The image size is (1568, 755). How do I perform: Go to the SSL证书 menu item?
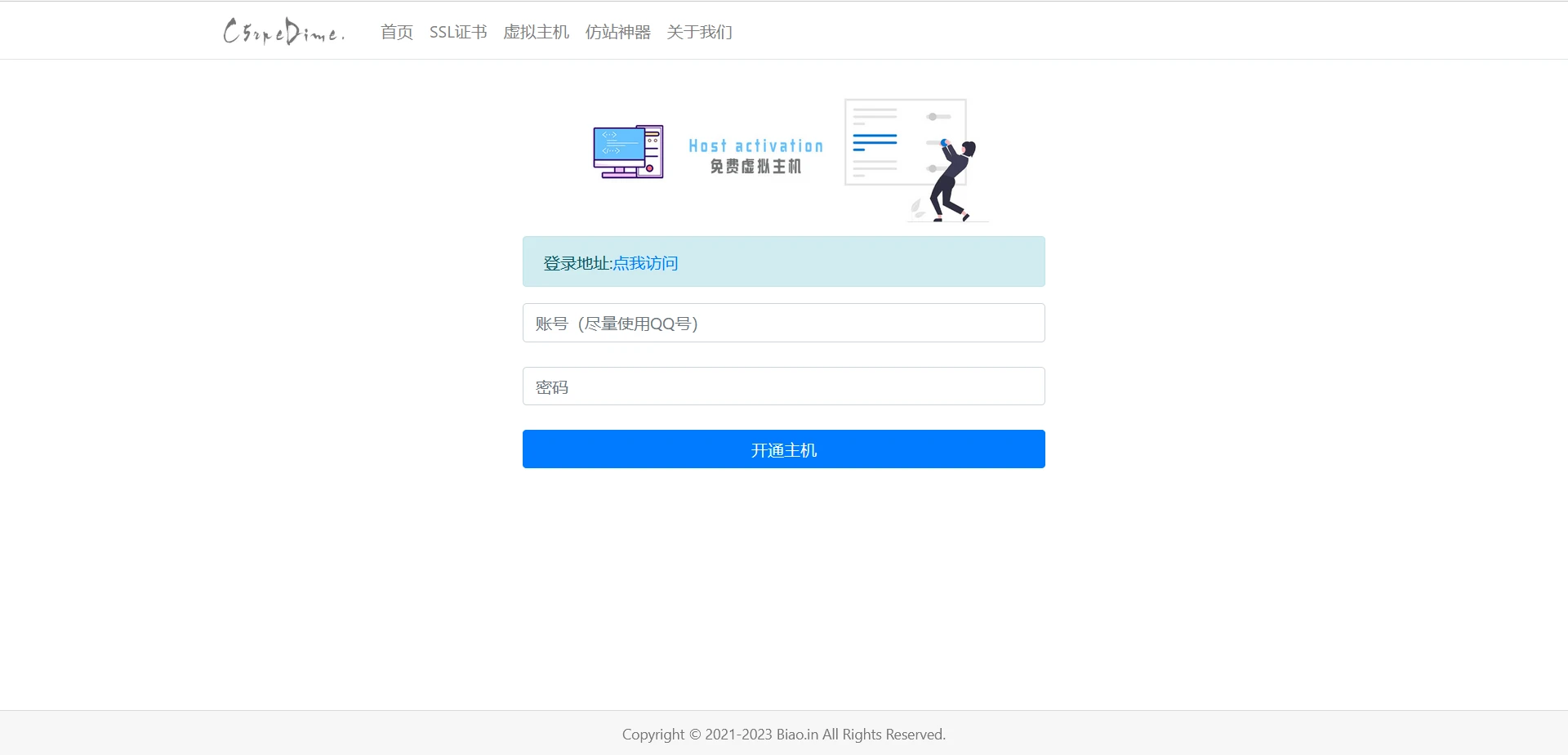pyautogui.click(x=458, y=32)
